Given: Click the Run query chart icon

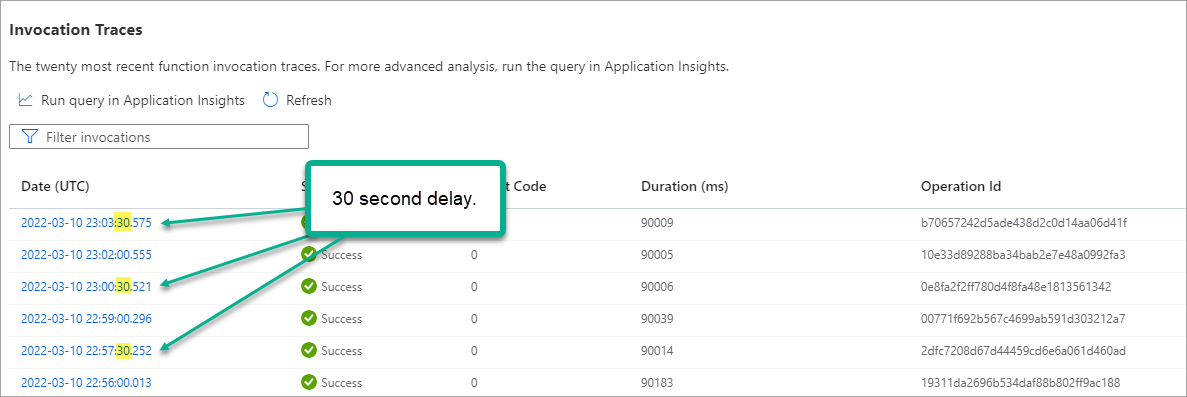Looking at the screenshot, I should coord(25,99).
